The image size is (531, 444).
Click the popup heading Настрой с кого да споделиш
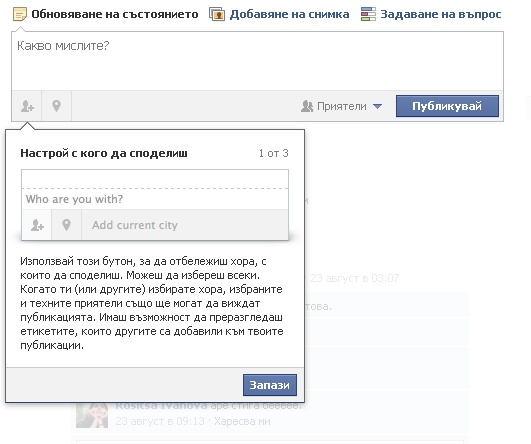pos(104,153)
